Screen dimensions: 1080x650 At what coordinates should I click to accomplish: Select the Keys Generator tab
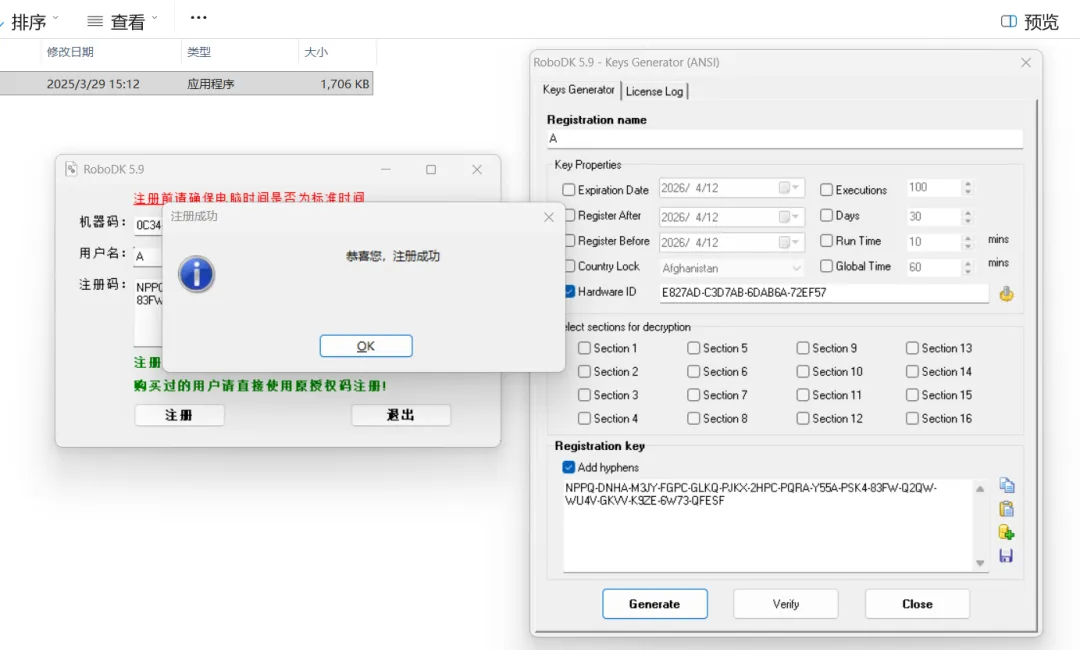(579, 90)
